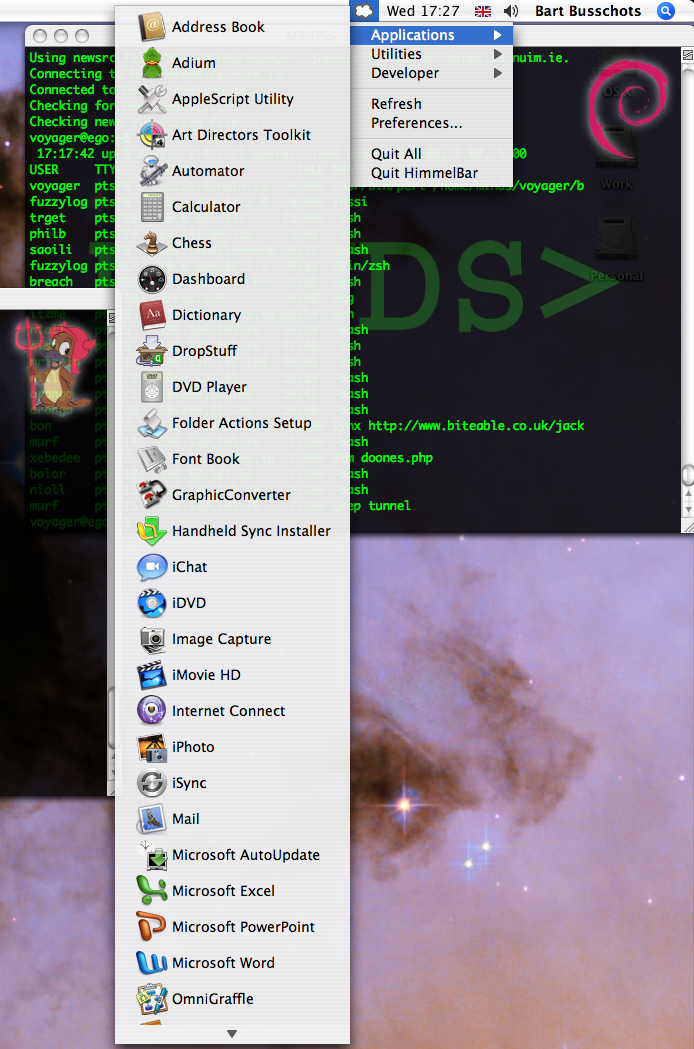Show more applications with bottom arrow
This screenshot has width=694, height=1049.
click(232, 1034)
